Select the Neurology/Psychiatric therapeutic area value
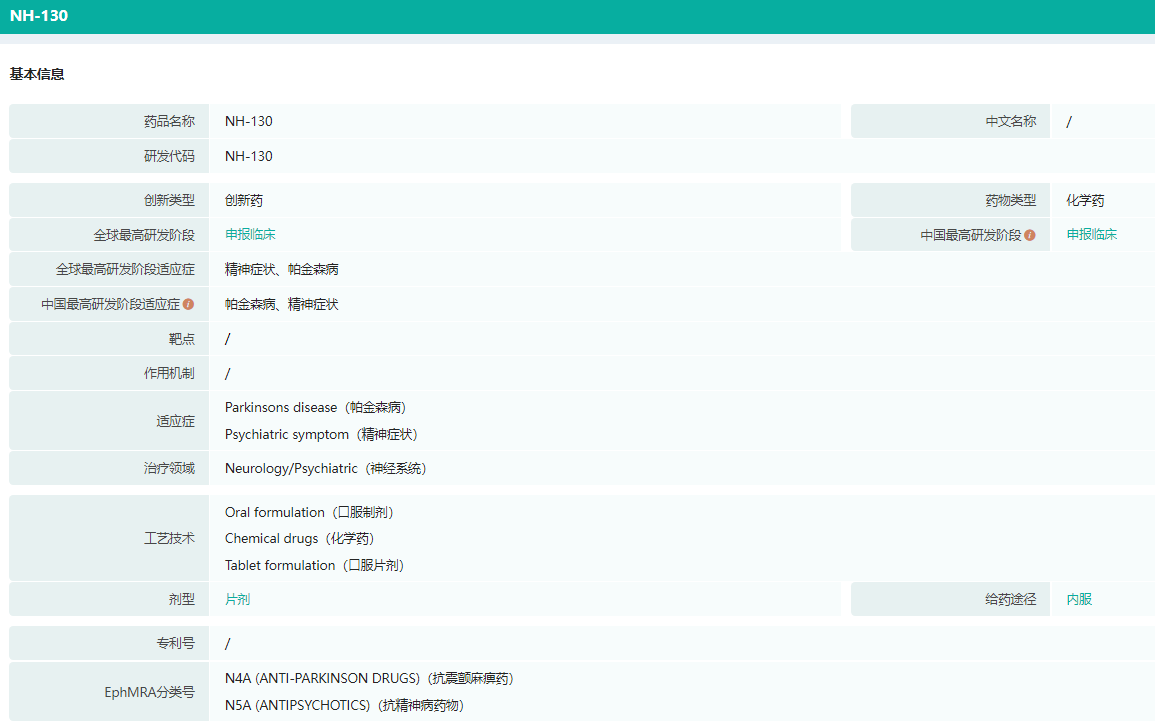1155x728 pixels. 326,468
